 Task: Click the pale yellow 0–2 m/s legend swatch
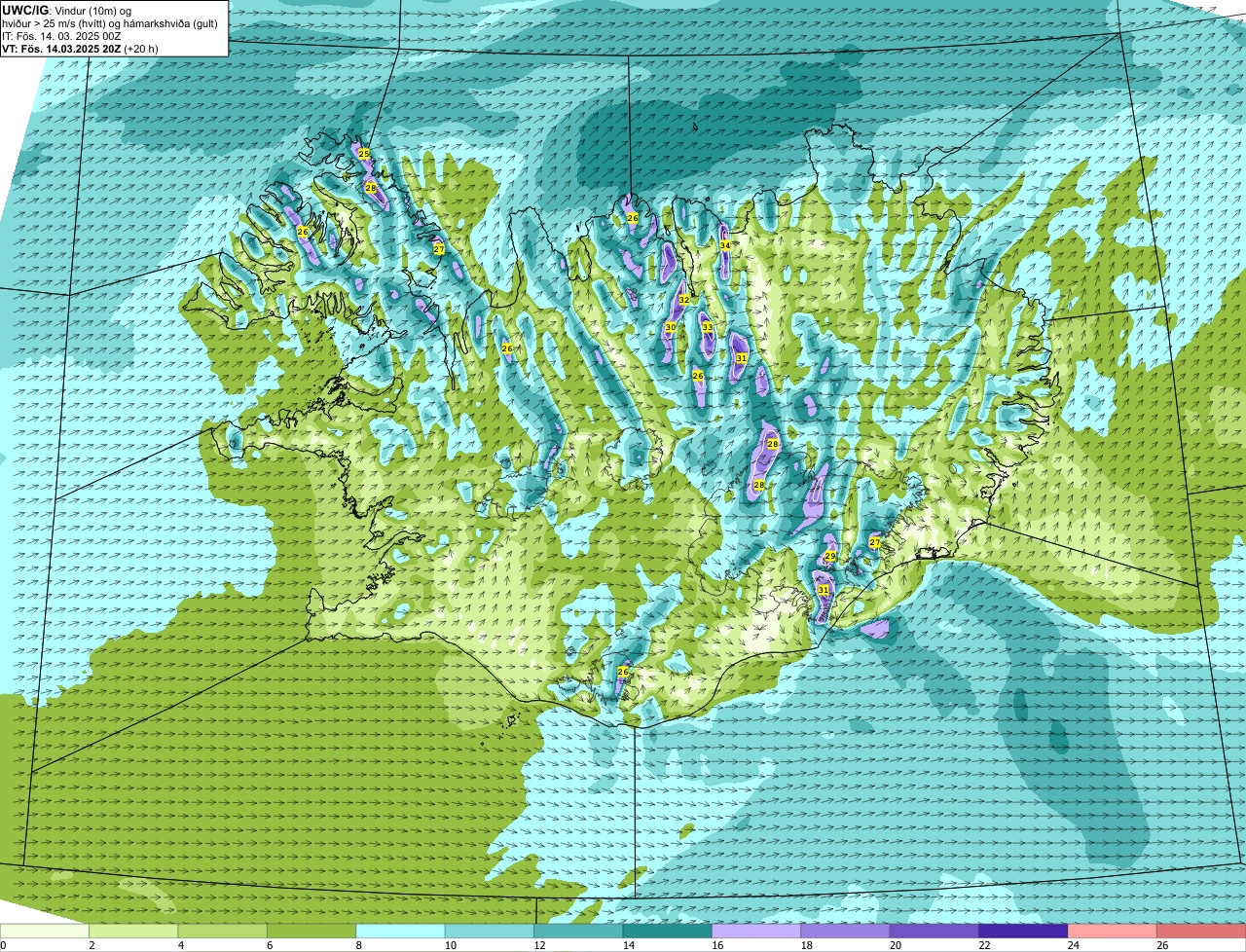click(x=45, y=931)
